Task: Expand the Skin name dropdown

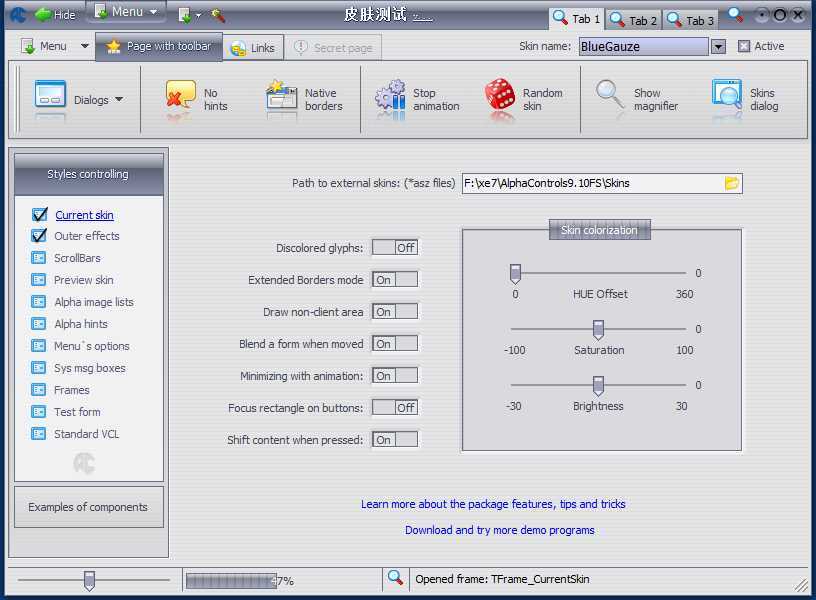Action: click(x=718, y=46)
